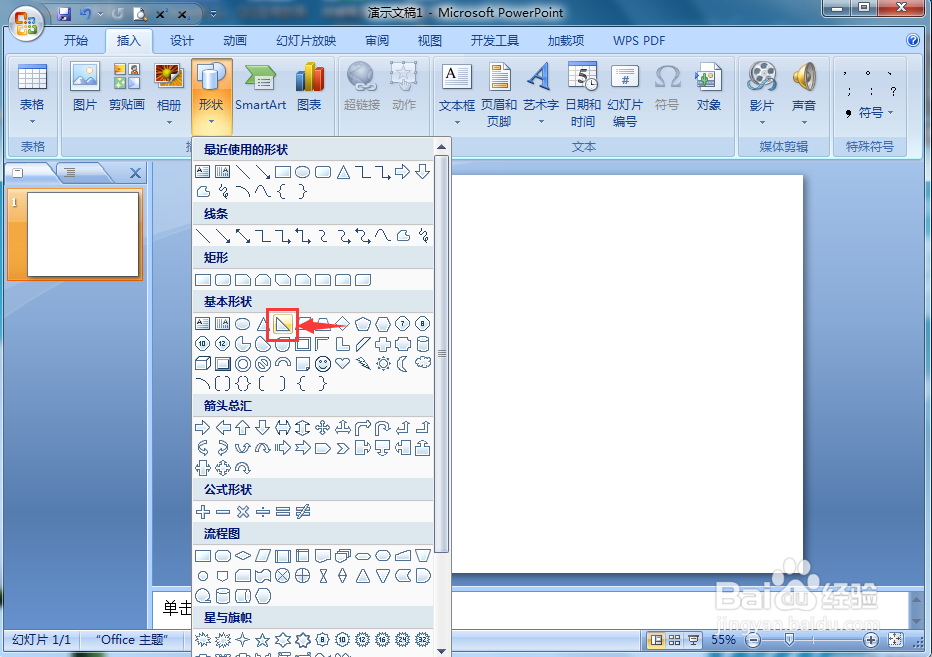Select the cloud shape
The width and height of the screenshot is (932, 657).
pyautogui.click(x=423, y=363)
